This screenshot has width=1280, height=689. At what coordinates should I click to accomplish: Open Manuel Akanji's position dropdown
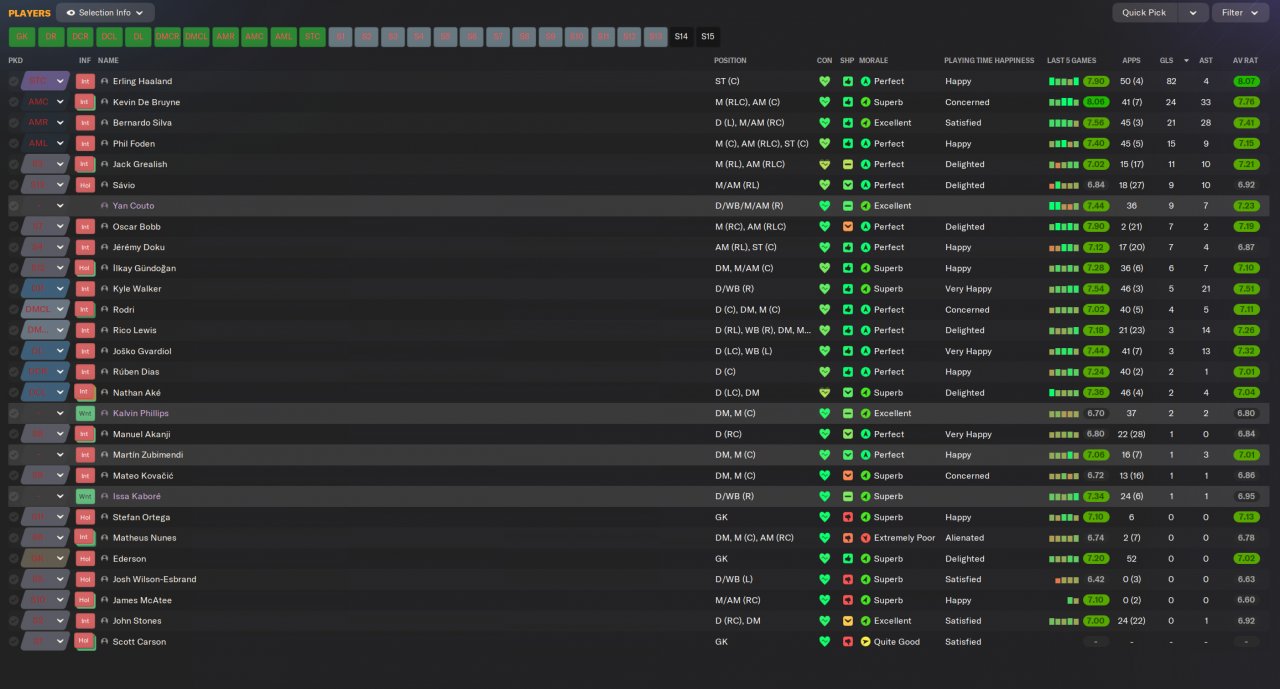point(43,434)
